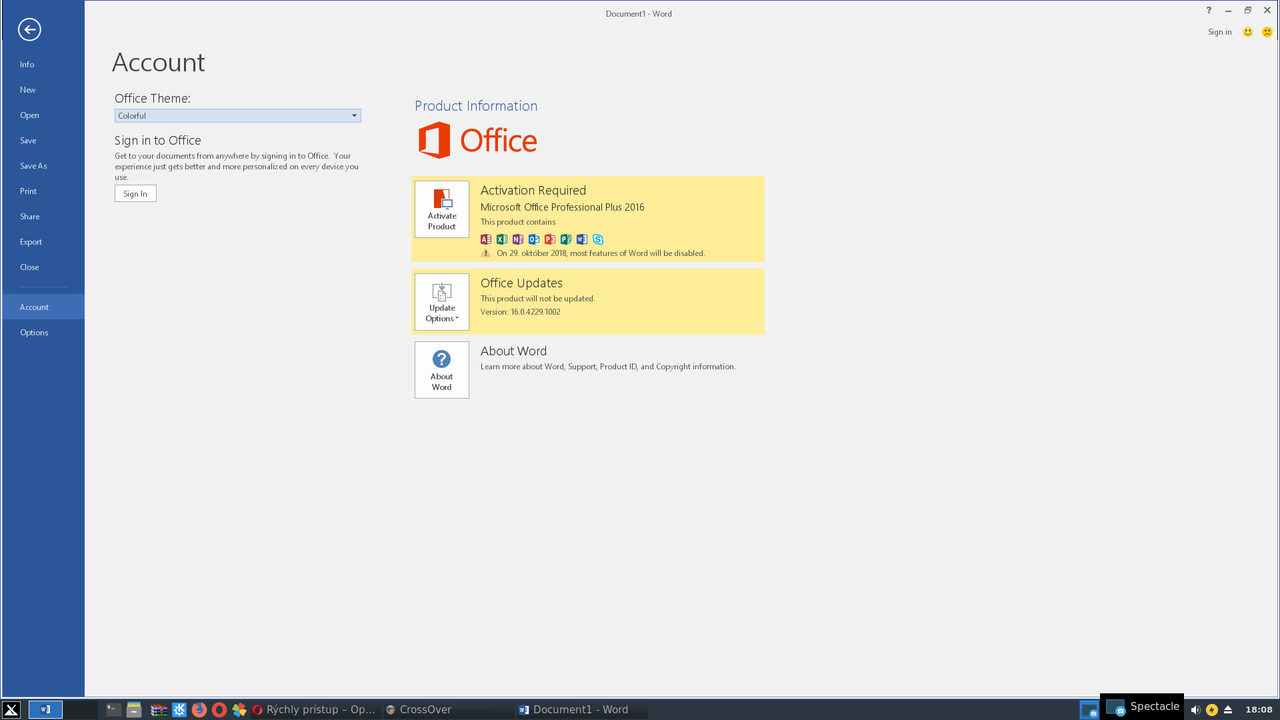The width and height of the screenshot is (1280, 720).
Task: Open the Update Options dropdown button
Action: 442,302
